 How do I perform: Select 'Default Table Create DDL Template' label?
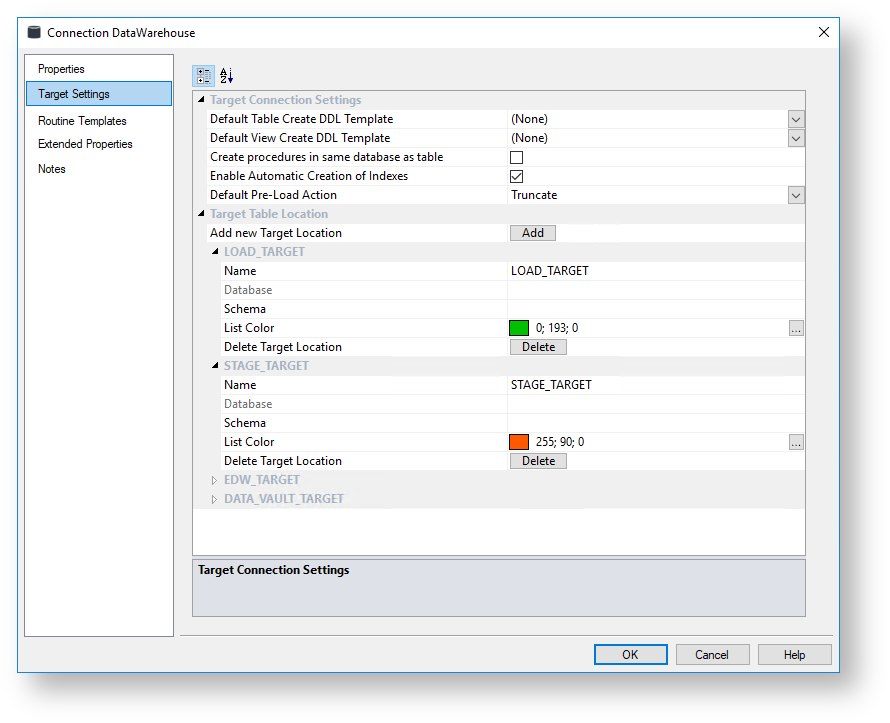tap(301, 119)
